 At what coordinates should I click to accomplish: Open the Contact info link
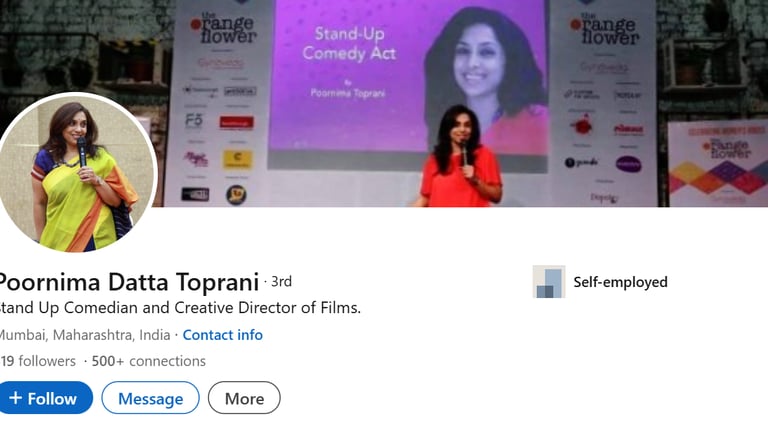[222, 335]
